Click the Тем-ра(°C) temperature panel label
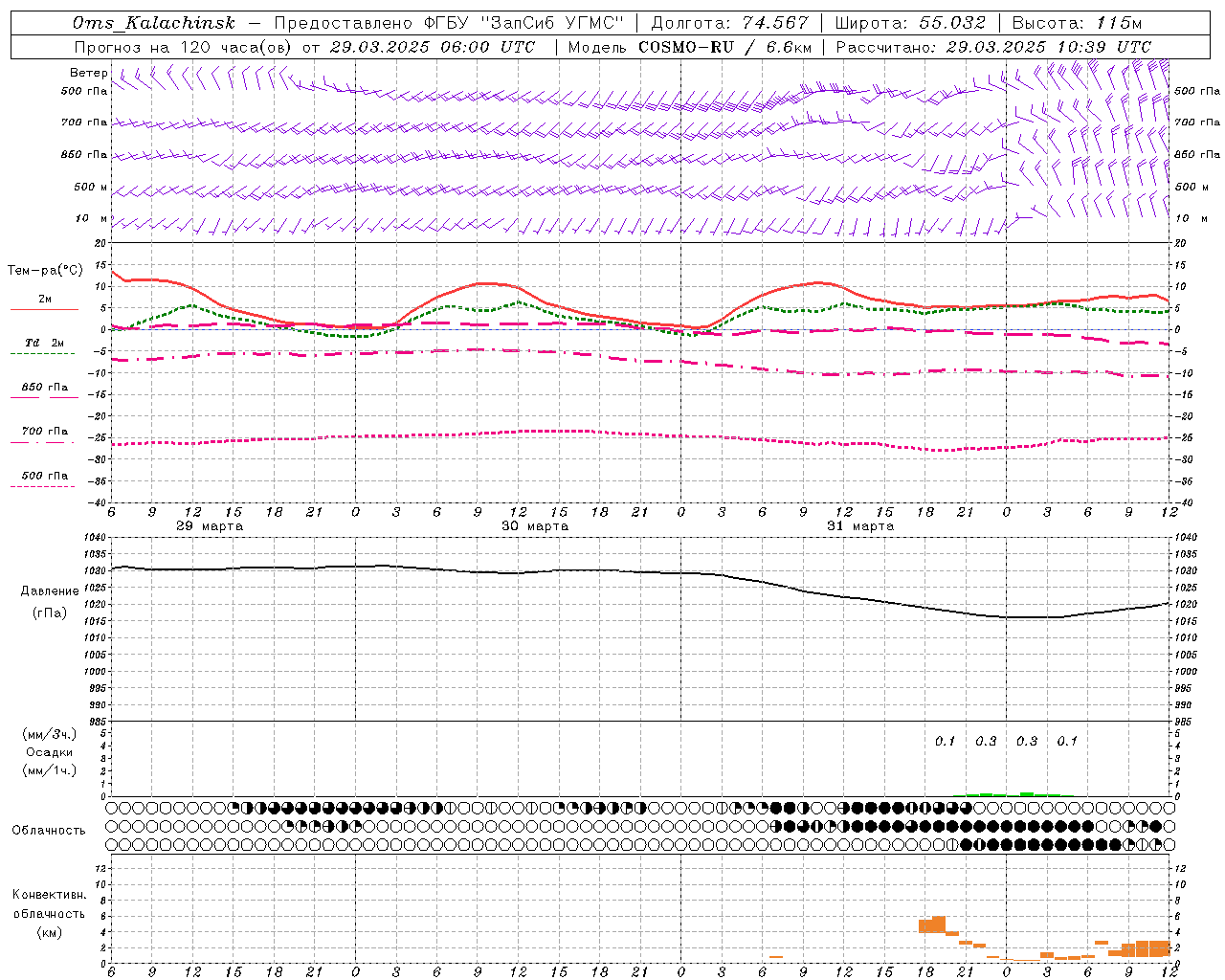Image resolution: width=1225 pixels, height=980 pixels. [x=46, y=271]
